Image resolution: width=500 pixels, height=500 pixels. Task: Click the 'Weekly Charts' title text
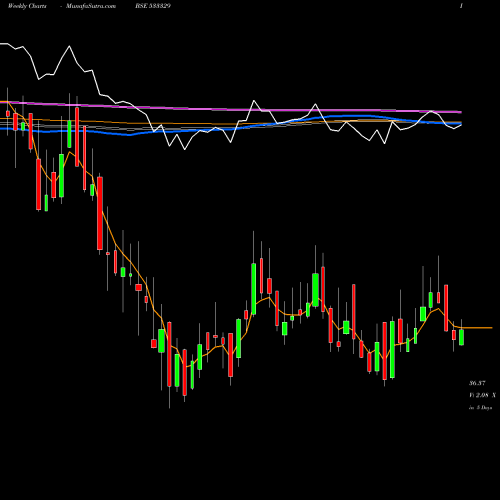click(27, 6)
